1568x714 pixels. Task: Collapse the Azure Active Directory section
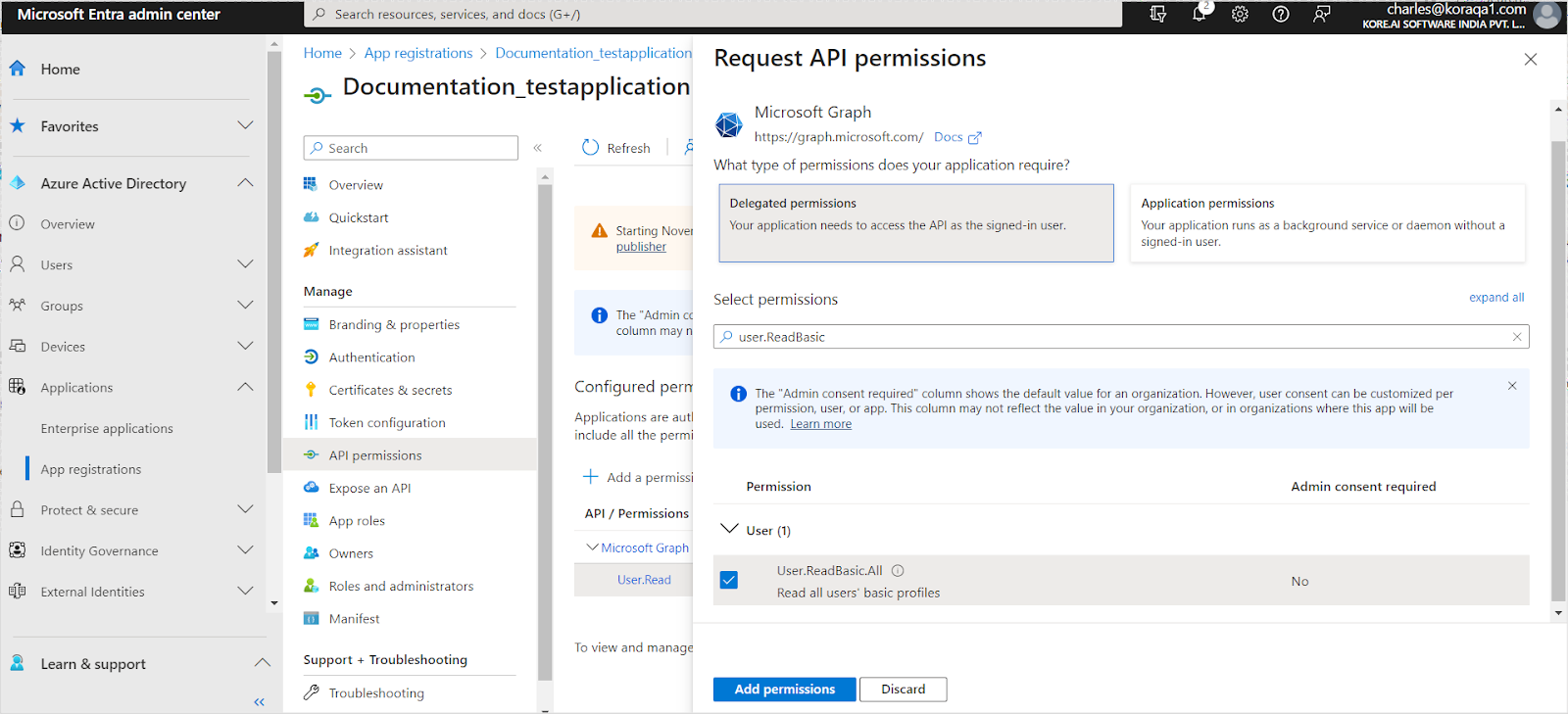(245, 183)
